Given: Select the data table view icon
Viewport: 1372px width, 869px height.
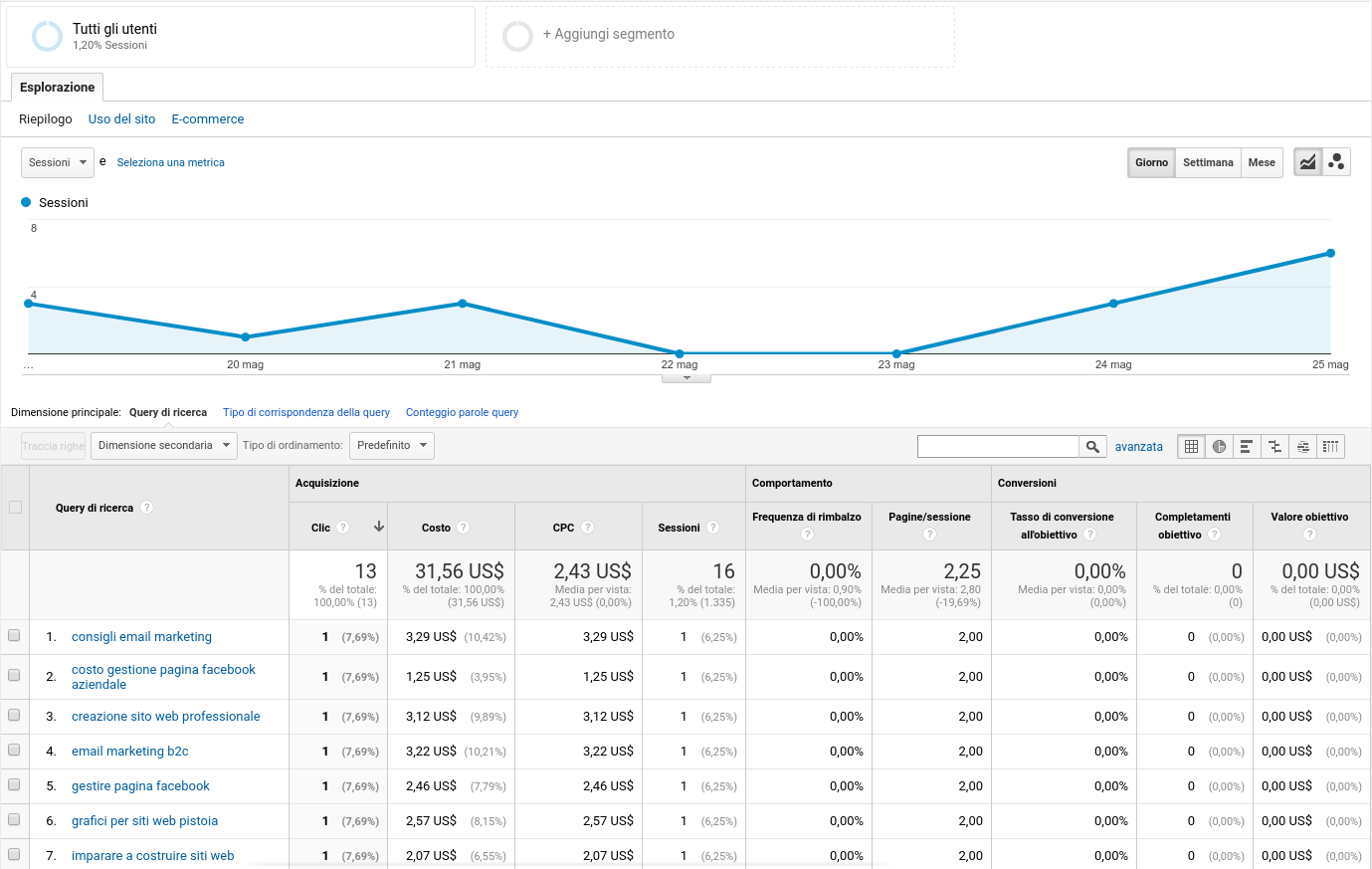Looking at the screenshot, I should click(x=1191, y=447).
